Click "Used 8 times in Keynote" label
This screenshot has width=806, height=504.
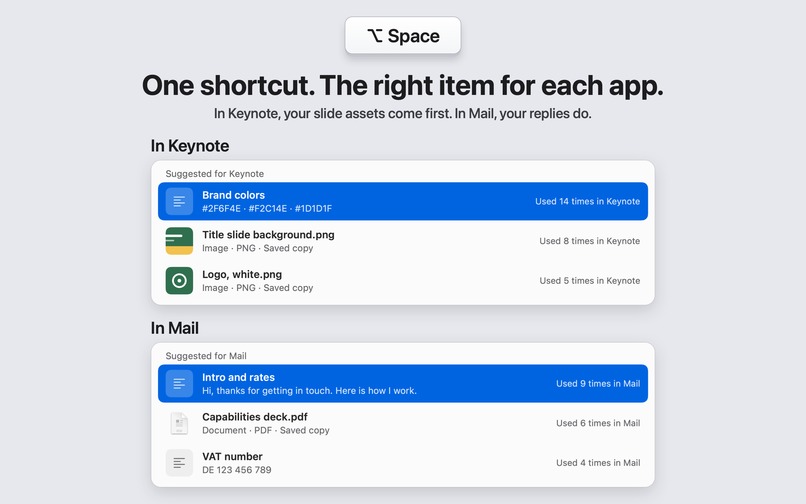589,241
